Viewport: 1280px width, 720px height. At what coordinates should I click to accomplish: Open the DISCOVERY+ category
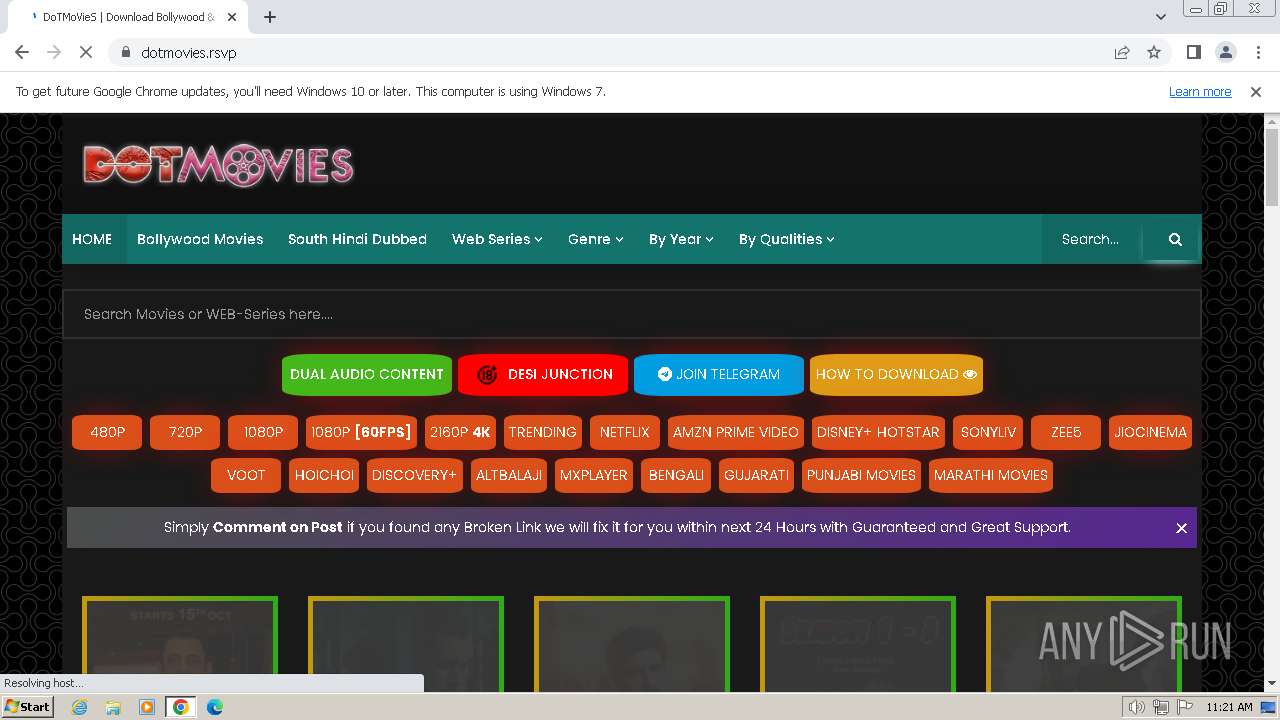414,475
